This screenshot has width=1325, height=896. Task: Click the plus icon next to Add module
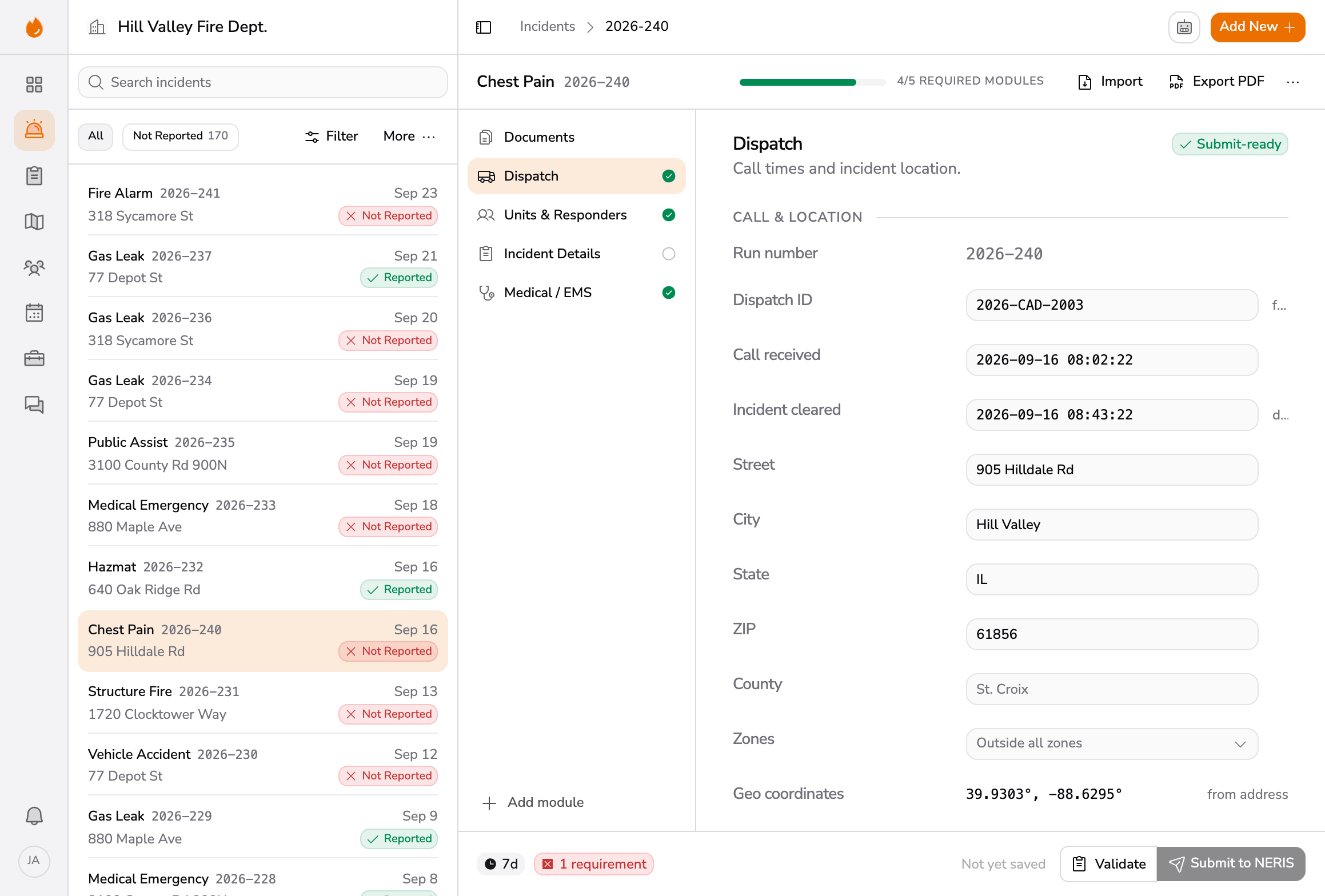[x=489, y=803]
